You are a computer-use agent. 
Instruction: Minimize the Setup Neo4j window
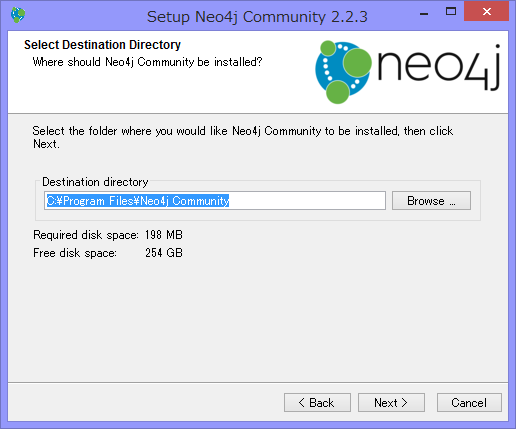[424, 14]
